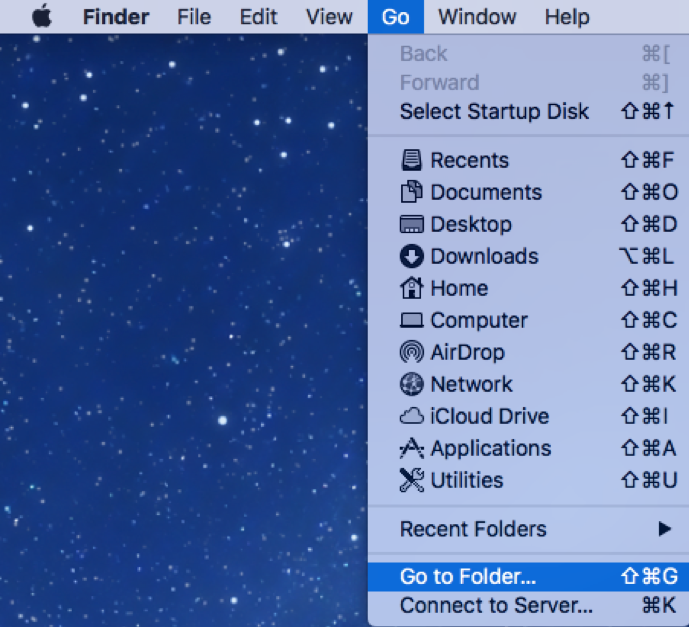Click the Utilities tools icon
Viewport: 689px width, 627px height.
411,480
